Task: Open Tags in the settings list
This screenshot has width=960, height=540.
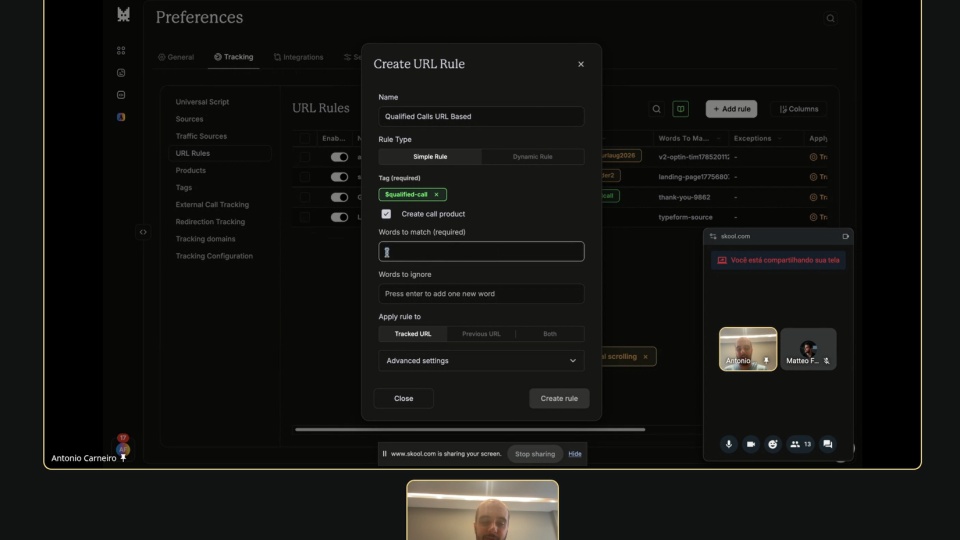Action: pyautogui.click(x=184, y=187)
